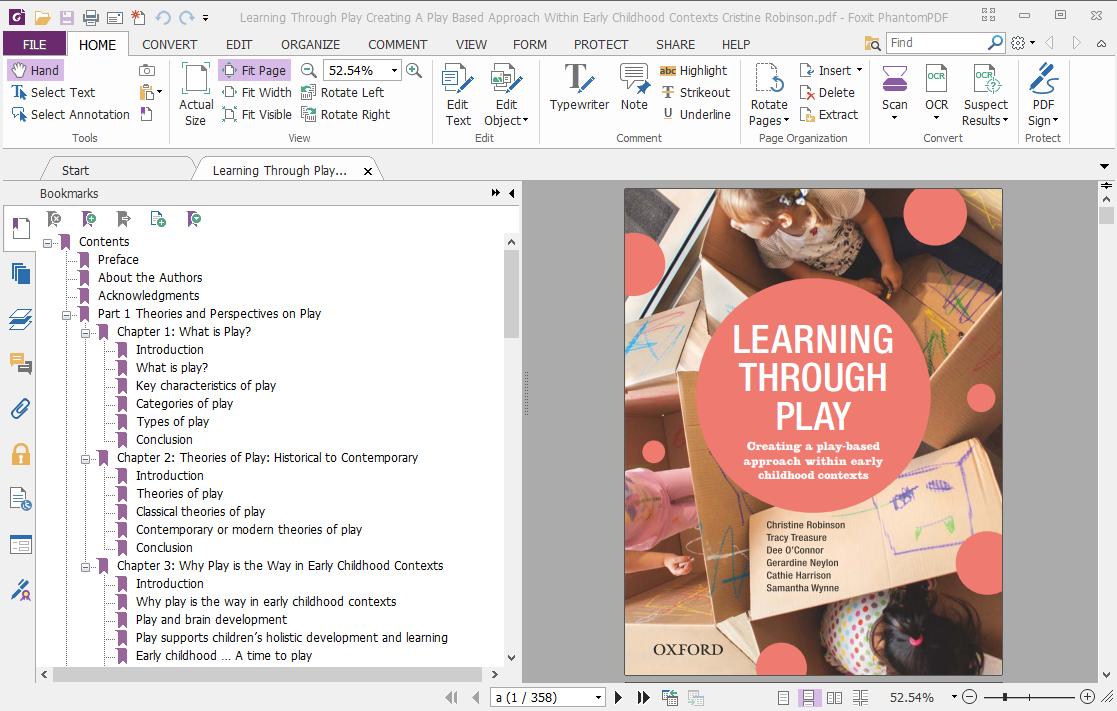The image size is (1117, 711).
Task: Collapse the Bookmarks panel arrow
Action: pos(511,193)
